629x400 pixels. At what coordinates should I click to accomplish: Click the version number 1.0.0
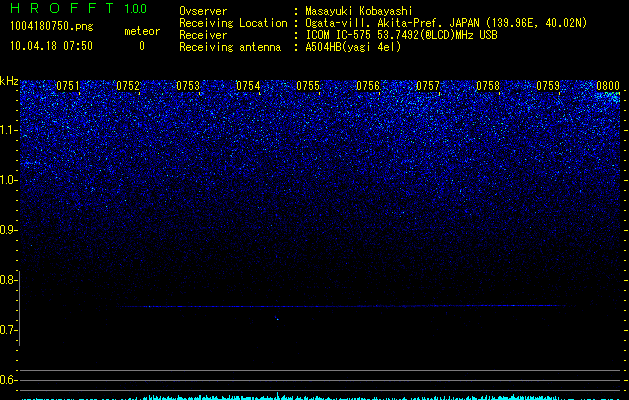coord(136,8)
